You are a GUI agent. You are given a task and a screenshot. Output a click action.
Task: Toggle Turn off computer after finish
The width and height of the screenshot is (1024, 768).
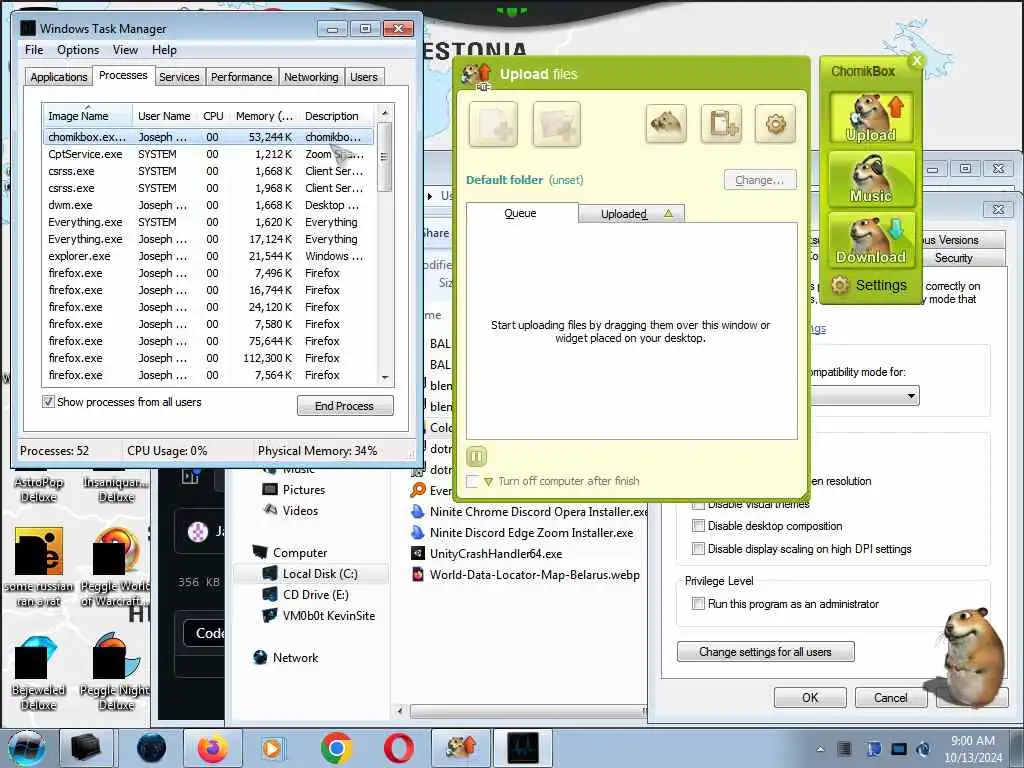[x=472, y=481]
